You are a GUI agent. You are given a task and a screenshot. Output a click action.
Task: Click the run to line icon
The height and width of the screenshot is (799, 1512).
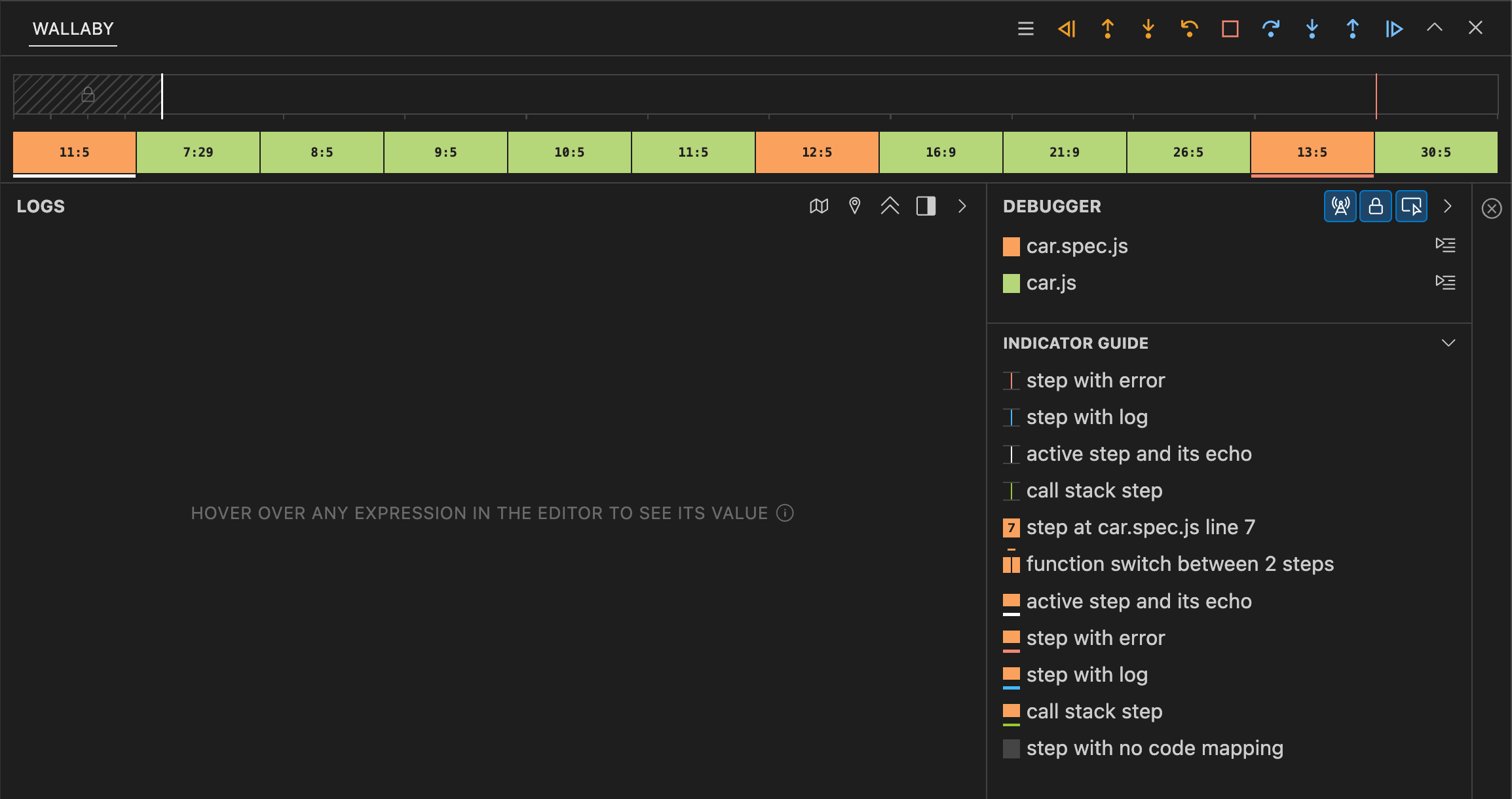[1393, 27]
